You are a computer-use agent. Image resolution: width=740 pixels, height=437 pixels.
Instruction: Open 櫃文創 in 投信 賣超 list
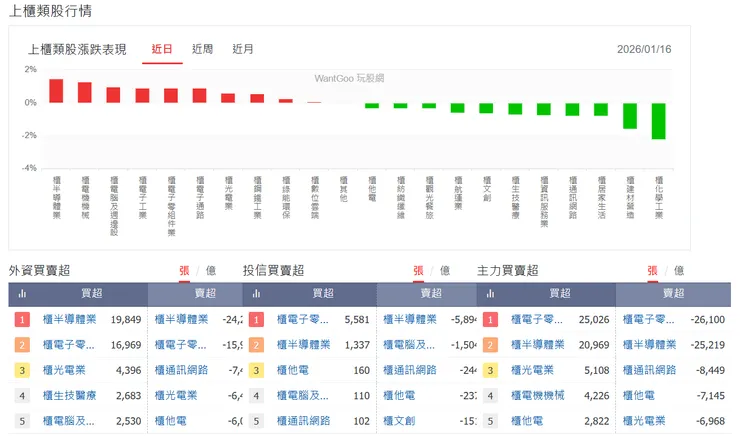pyautogui.click(x=399, y=421)
